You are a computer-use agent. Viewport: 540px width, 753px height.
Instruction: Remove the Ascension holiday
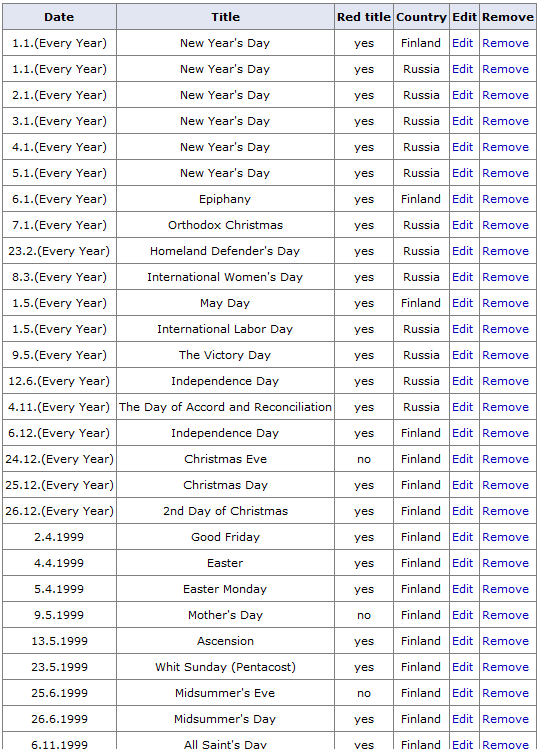tap(505, 641)
